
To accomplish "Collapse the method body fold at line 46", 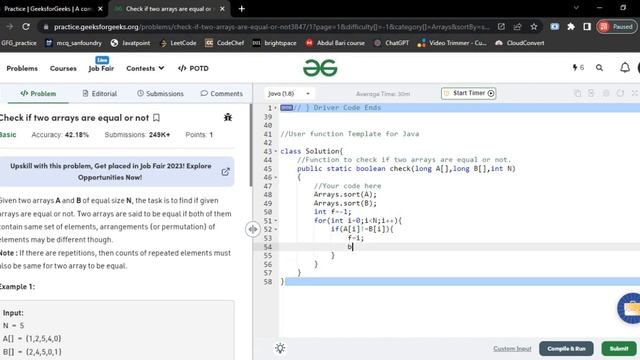I will point(276,177).
